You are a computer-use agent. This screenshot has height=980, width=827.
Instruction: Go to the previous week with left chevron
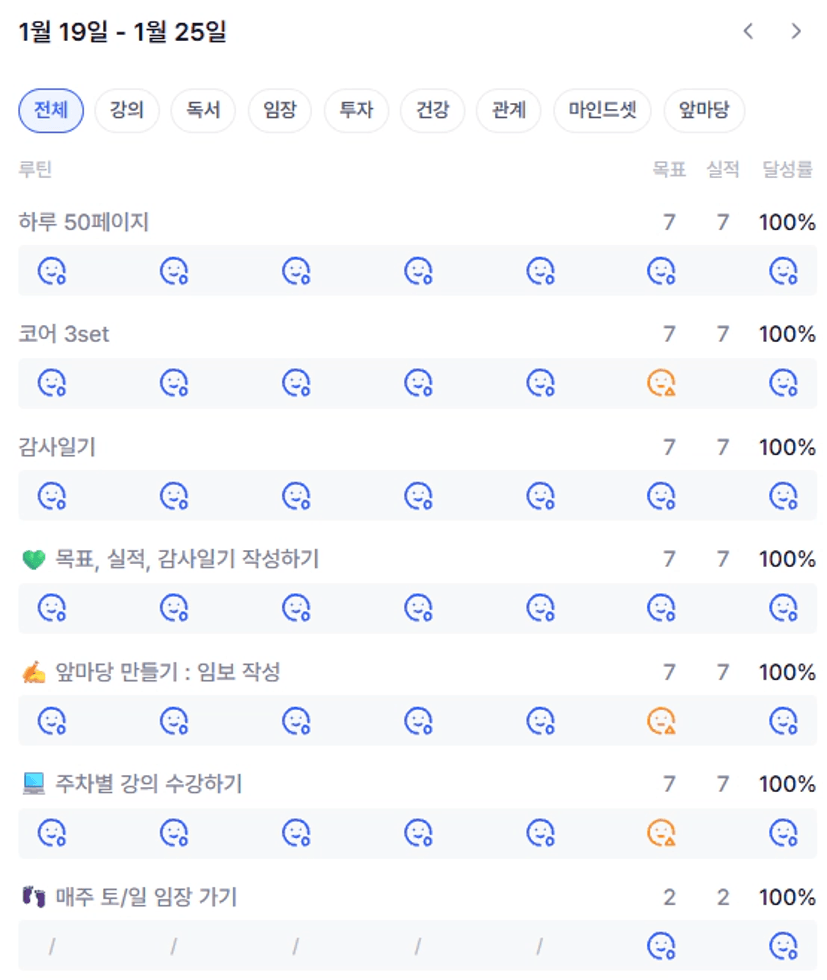click(x=748, y=32)
